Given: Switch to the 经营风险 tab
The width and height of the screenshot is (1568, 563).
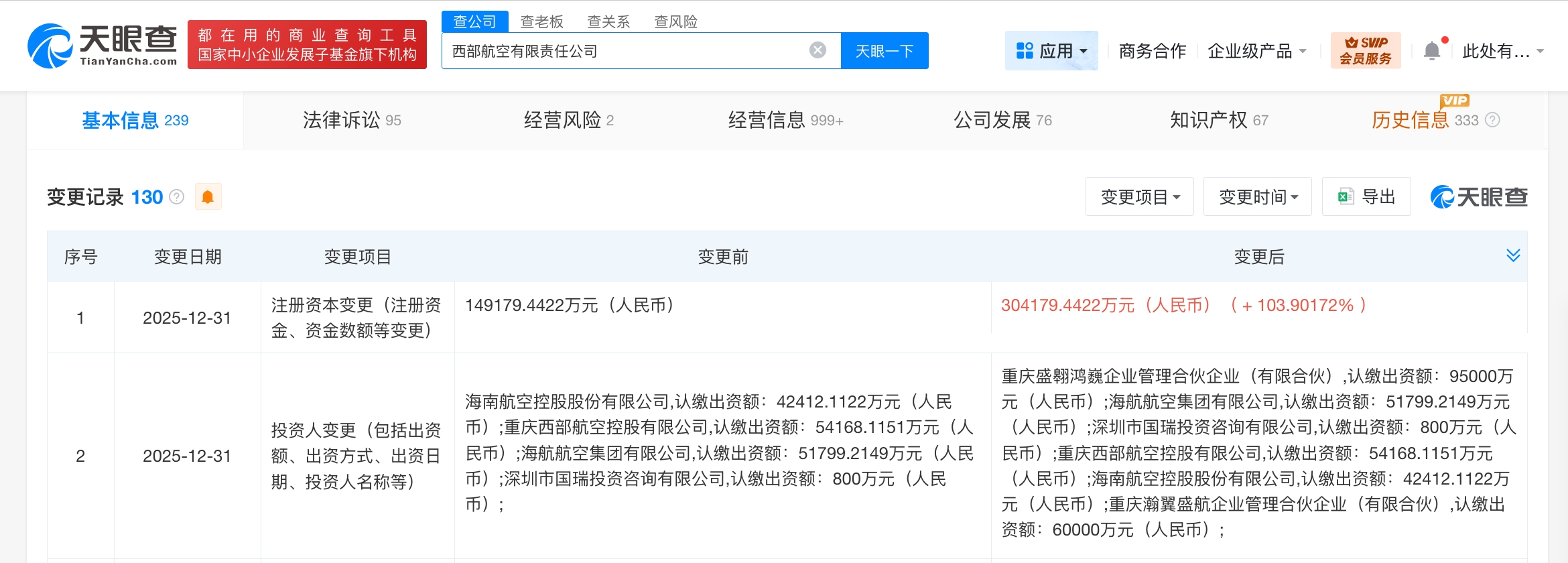Looking at the screenshot, I should (569, 121).
